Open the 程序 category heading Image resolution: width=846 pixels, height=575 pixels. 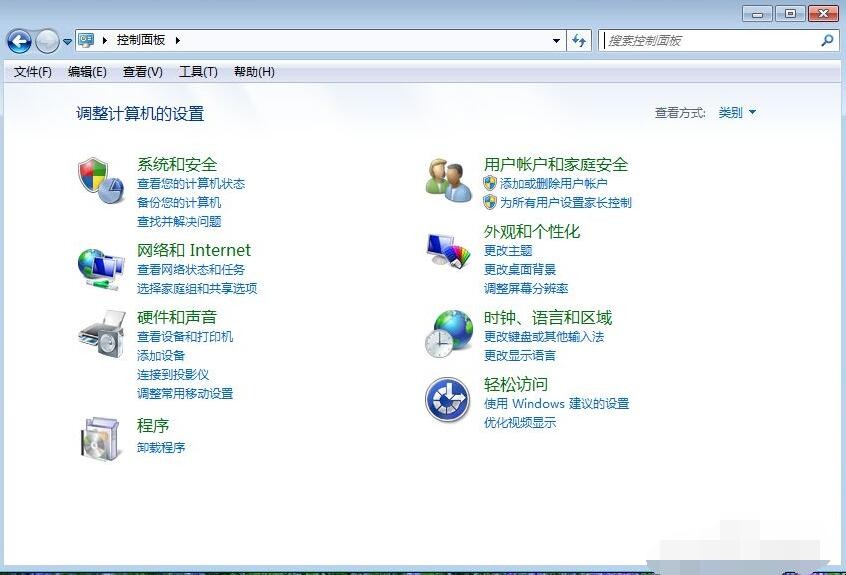click(153, 426)
